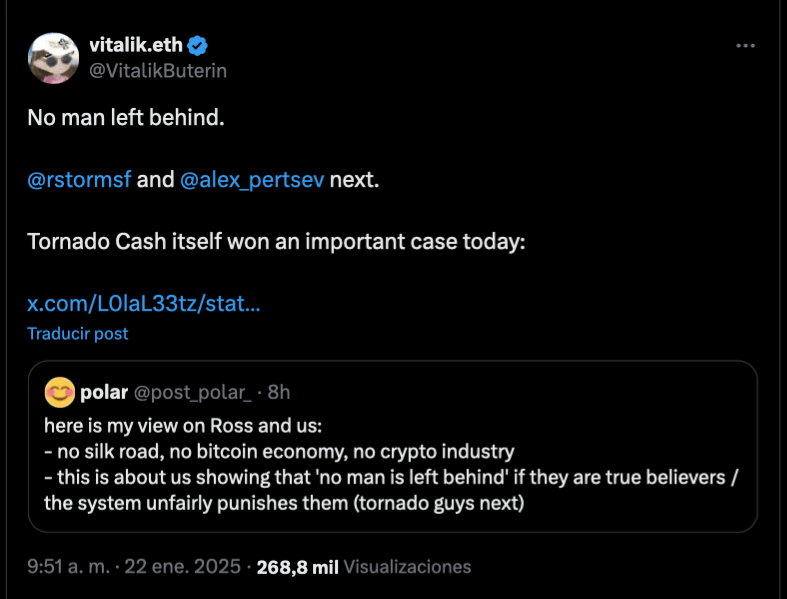Click Traducir post to translate
This screenshot has height=599, width=787.
(x=77, y=333)
